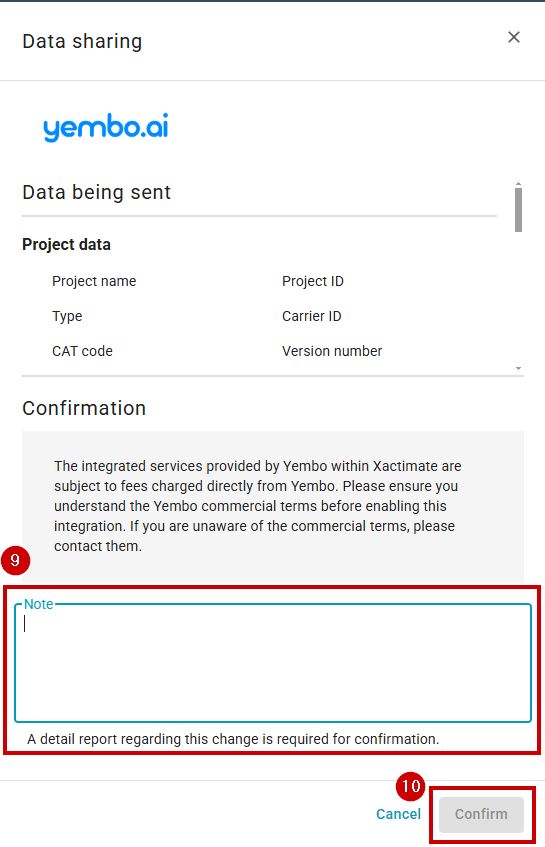Click the Data being sent heading
This screenshot has height=847, width=545.
97,192
